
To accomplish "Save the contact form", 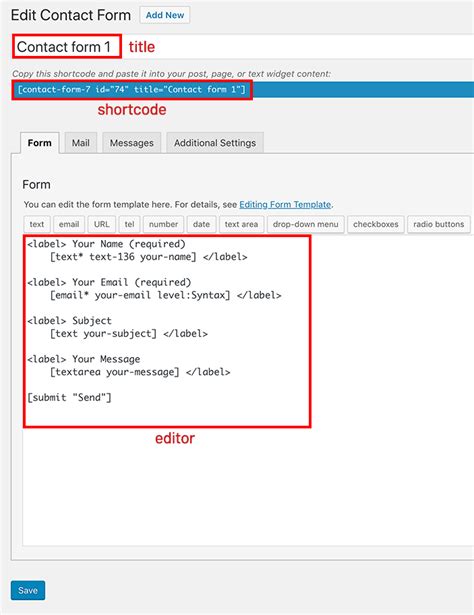I will [28, 590].
